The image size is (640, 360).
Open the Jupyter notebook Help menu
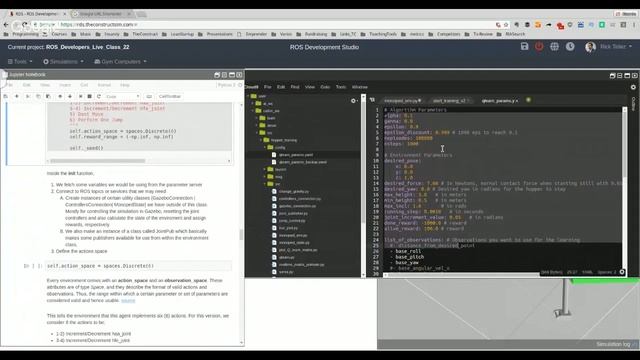tap(124, 85)
